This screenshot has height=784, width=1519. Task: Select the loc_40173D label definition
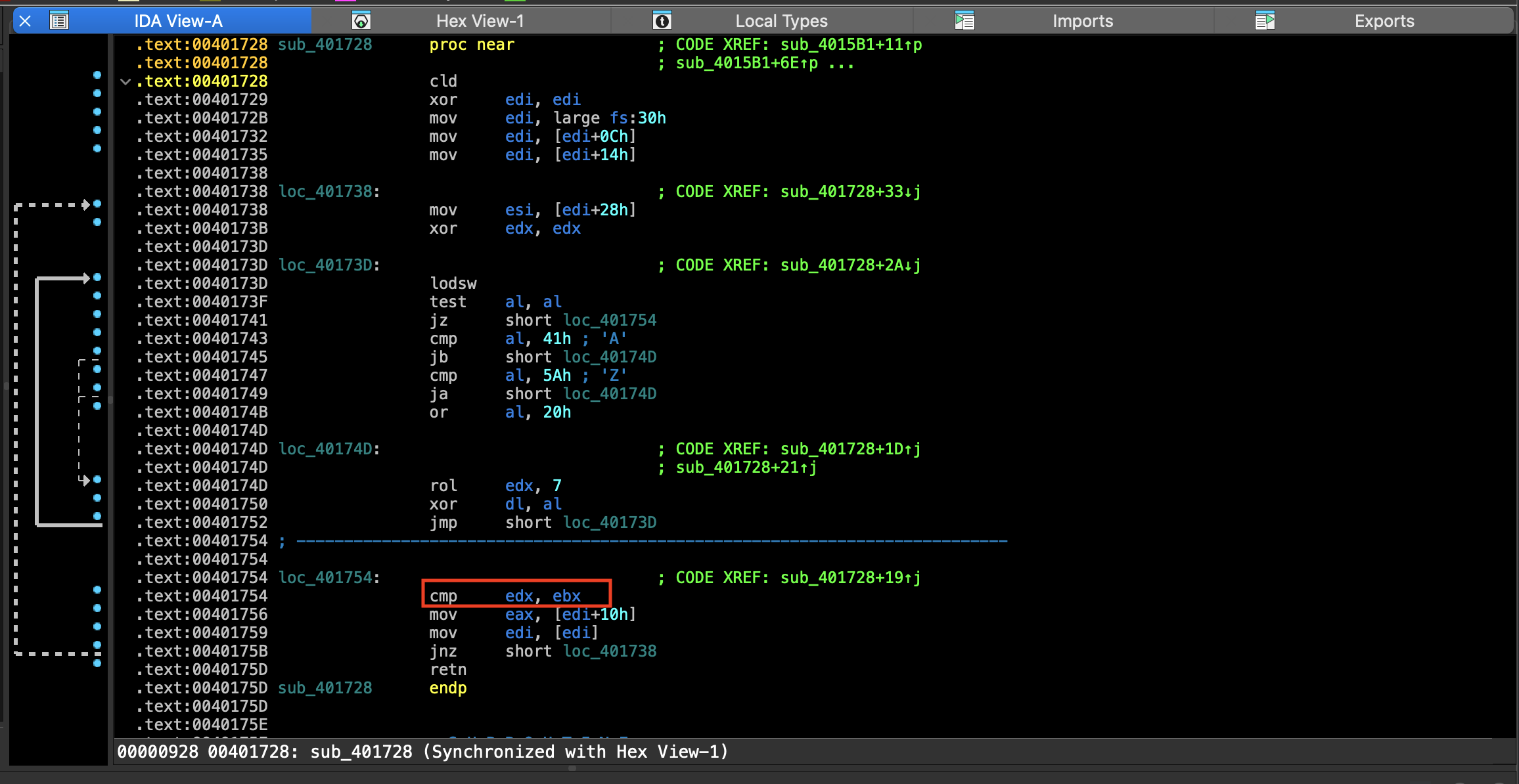[x=329, y=265]
